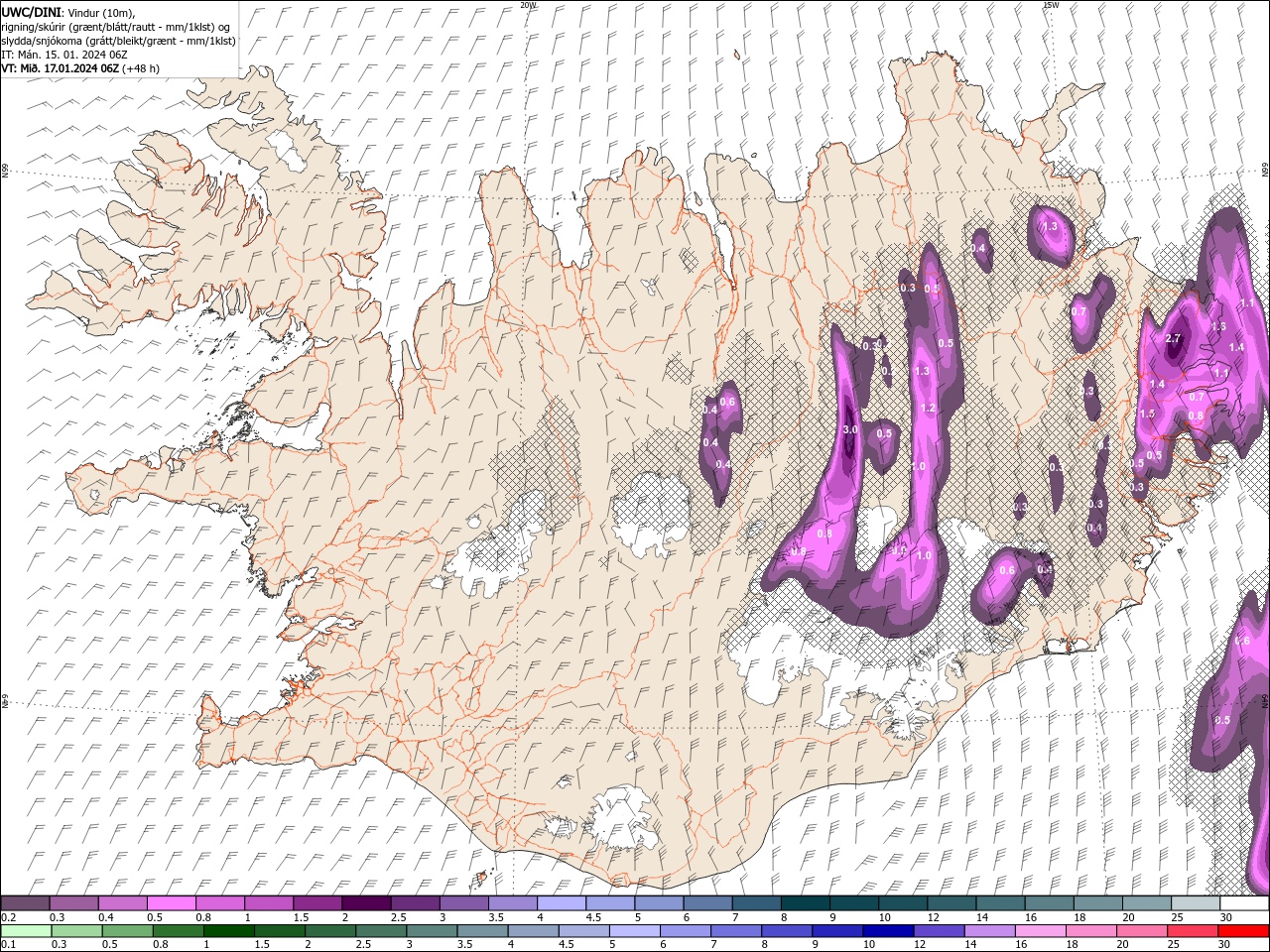The height and width of the screenshot is (952, 1270).
Task: Pick dark green swatch between 1 and 1.5, bottom scale
Action: pos(228,931)
